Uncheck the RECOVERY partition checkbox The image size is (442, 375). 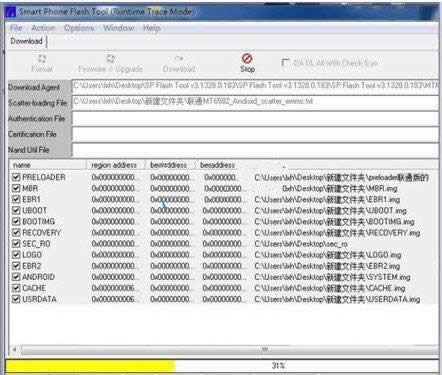(16, 232)
